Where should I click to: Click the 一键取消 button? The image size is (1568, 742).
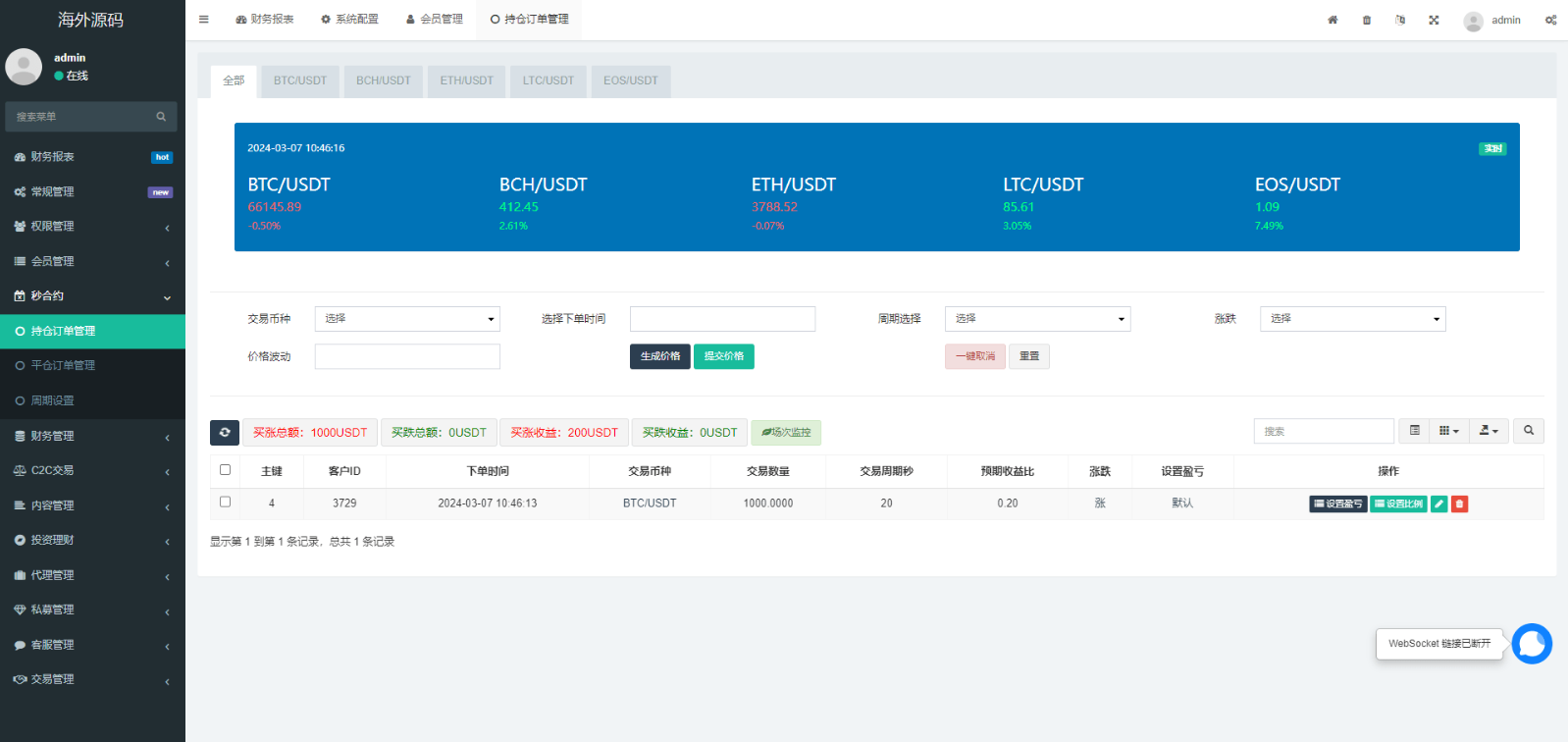(x=974, y=356)
